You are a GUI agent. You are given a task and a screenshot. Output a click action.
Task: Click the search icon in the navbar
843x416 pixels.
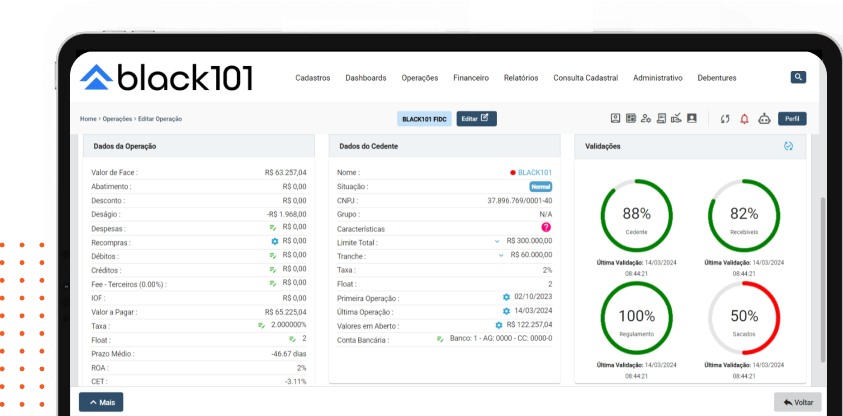click(798, 77)
